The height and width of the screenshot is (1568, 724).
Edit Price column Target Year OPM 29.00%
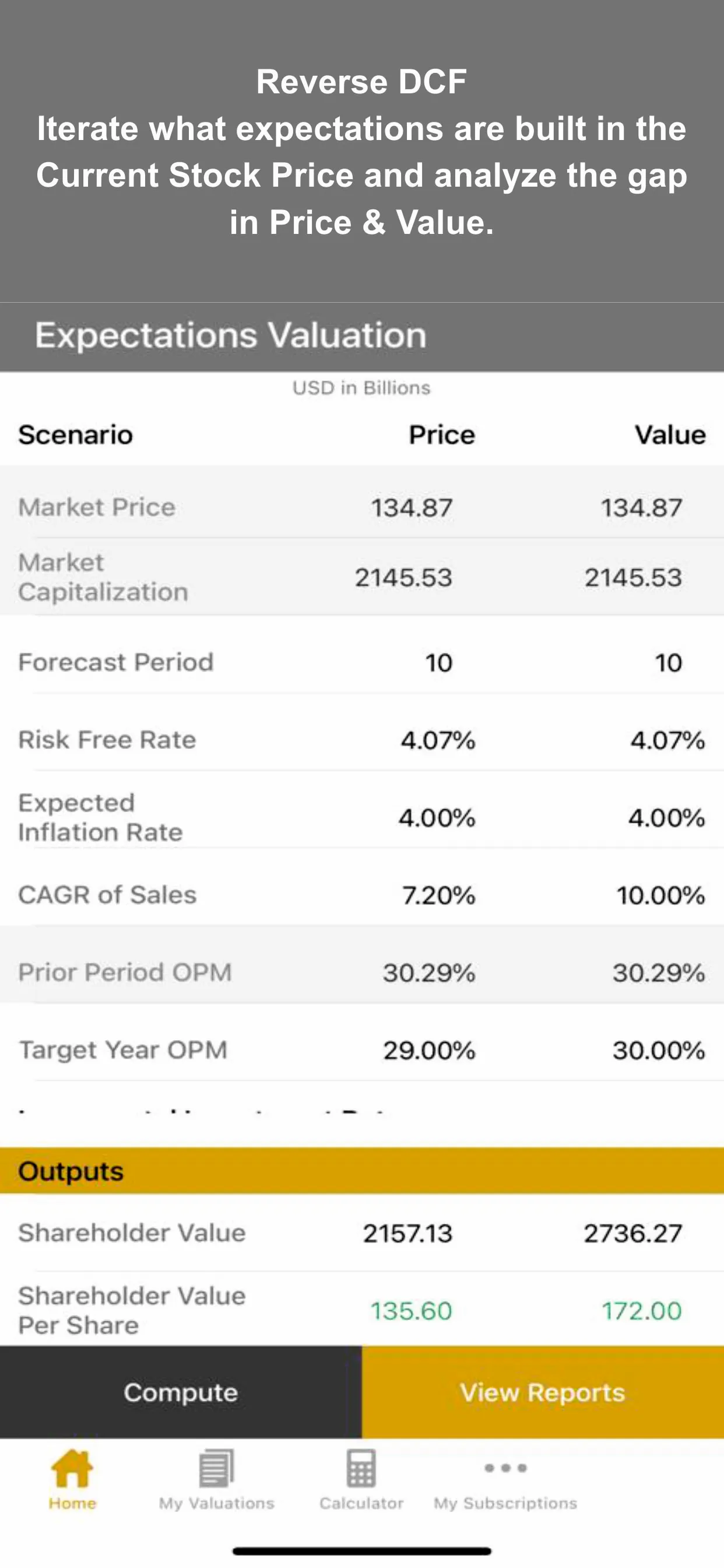429,1050
